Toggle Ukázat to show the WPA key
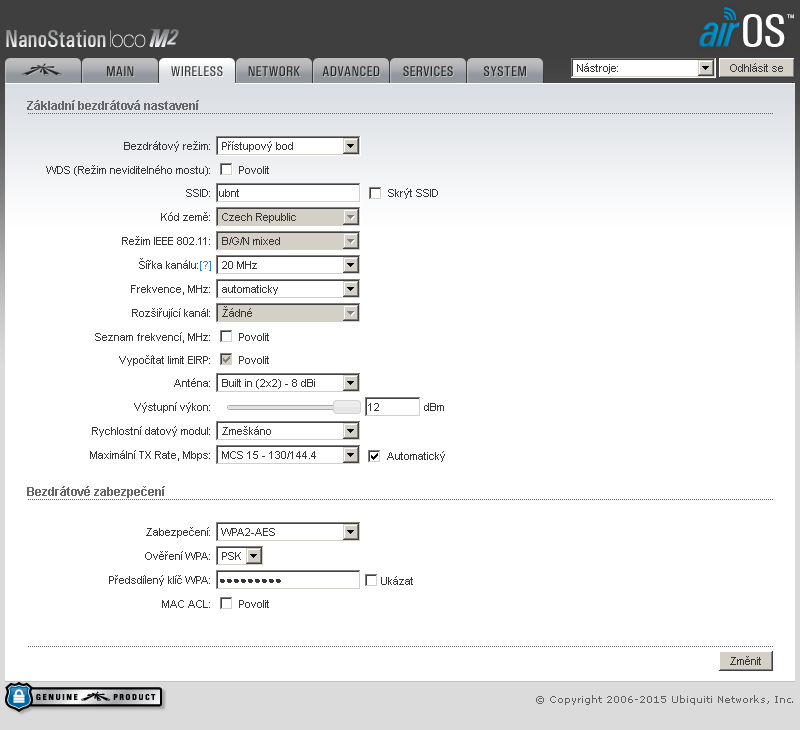This screenshot has height=730, width=800. (x=371, y=580)
